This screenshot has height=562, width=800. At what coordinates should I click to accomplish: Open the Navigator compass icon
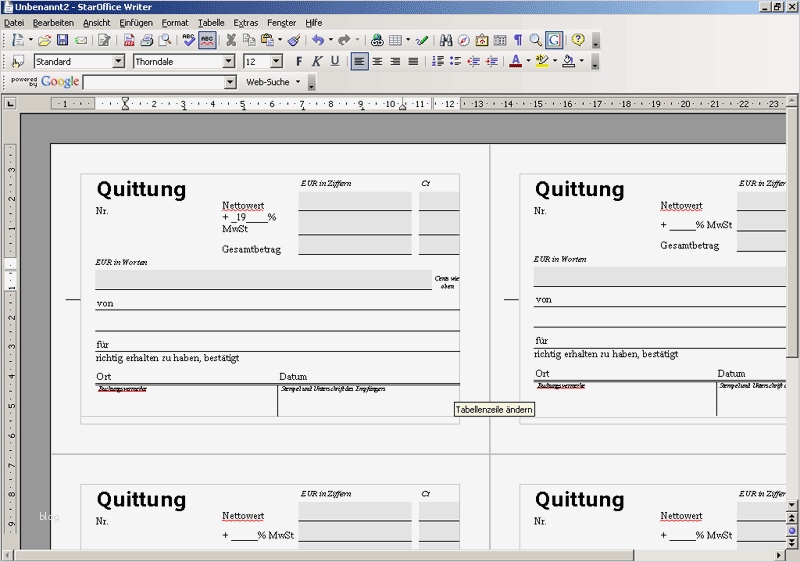[x=463, y=41]
